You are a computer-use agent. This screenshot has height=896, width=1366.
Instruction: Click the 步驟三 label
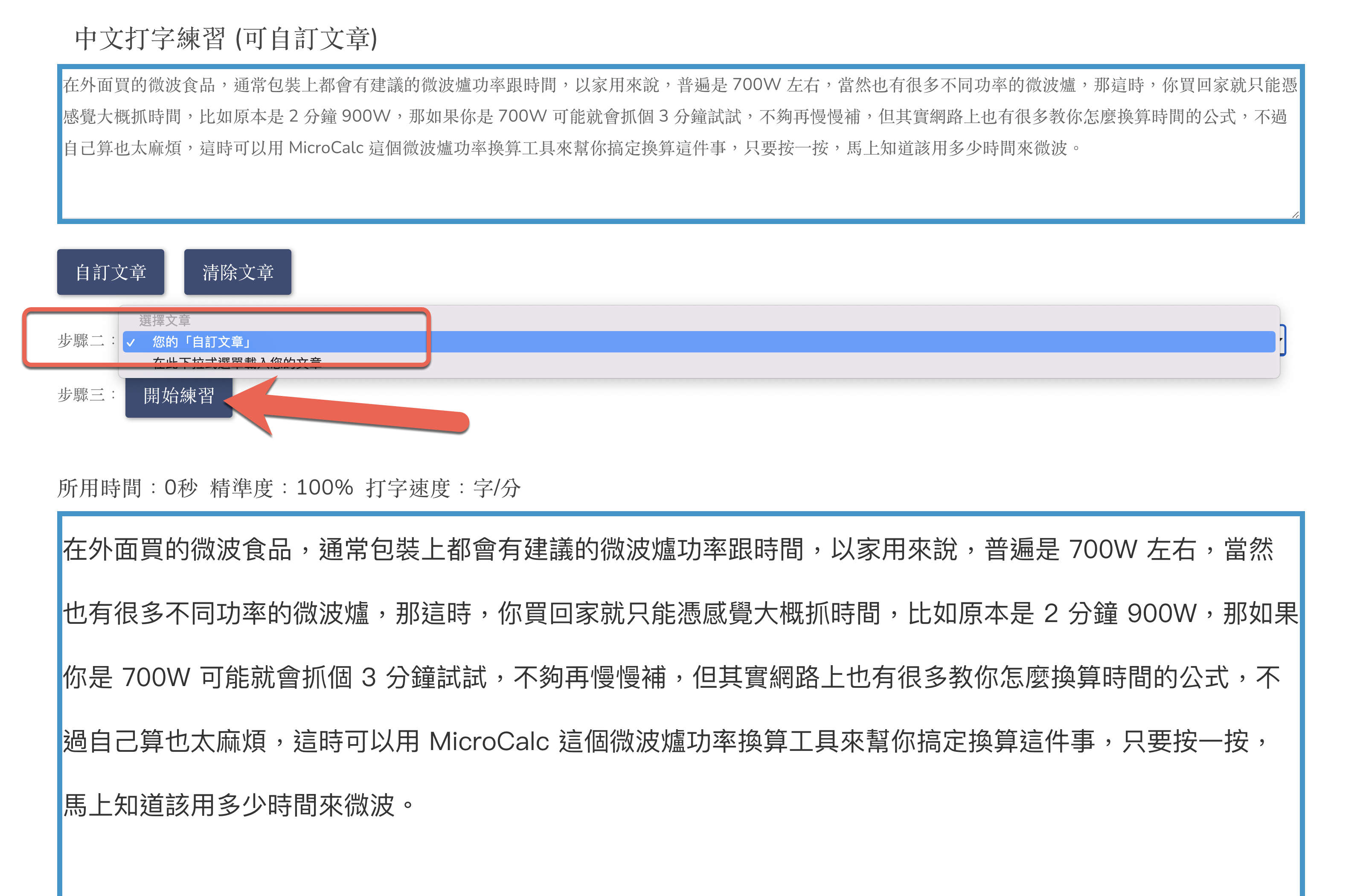coord(87,395)
